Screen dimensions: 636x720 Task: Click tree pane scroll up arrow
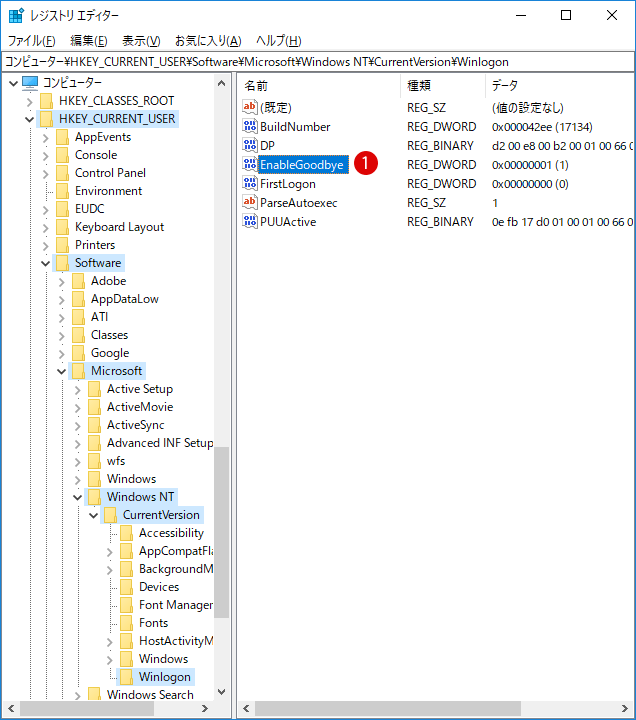pyautogui.click(x=221, y=83)
